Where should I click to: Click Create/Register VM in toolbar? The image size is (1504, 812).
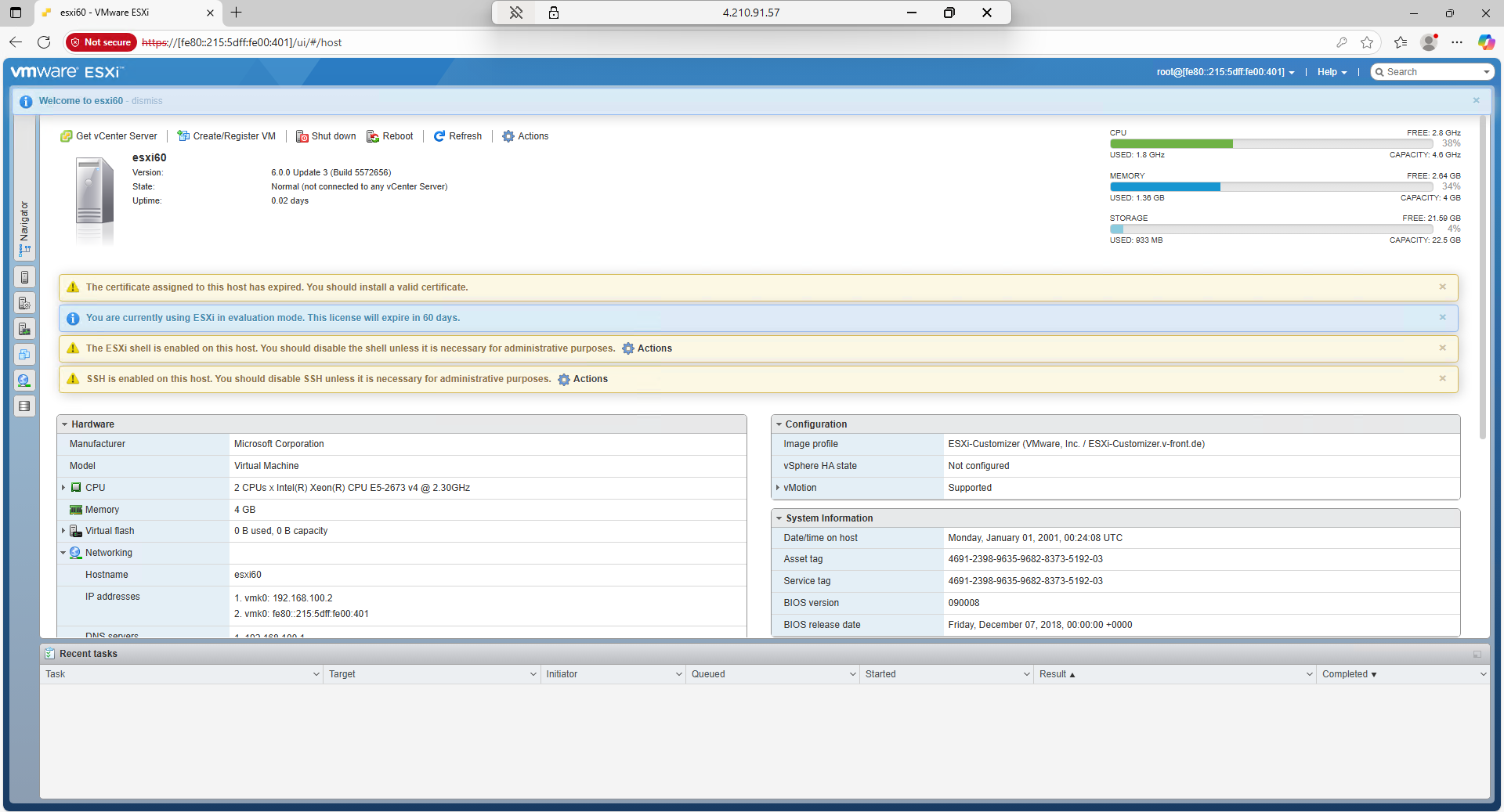226,136
